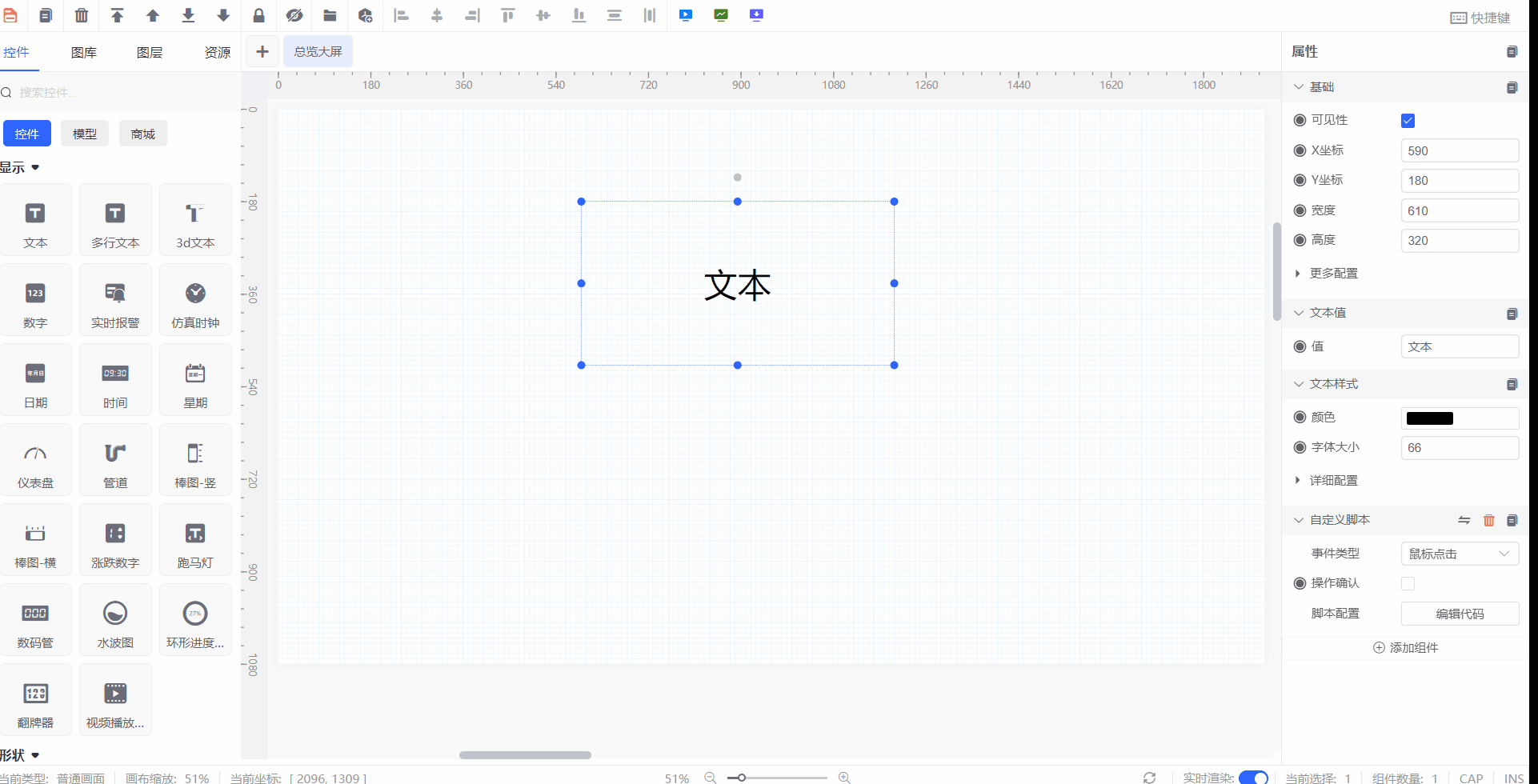Enable the 操作确认 checkbox
1538x784 pixels.
click(1408, 584)
